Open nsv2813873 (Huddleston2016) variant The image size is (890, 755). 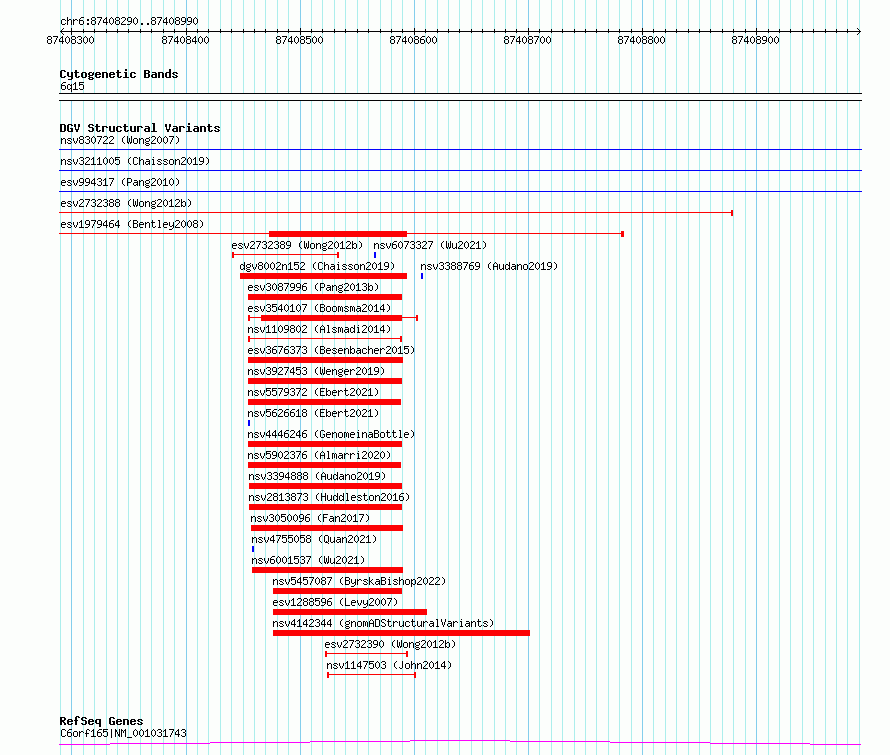coord(329,497)
